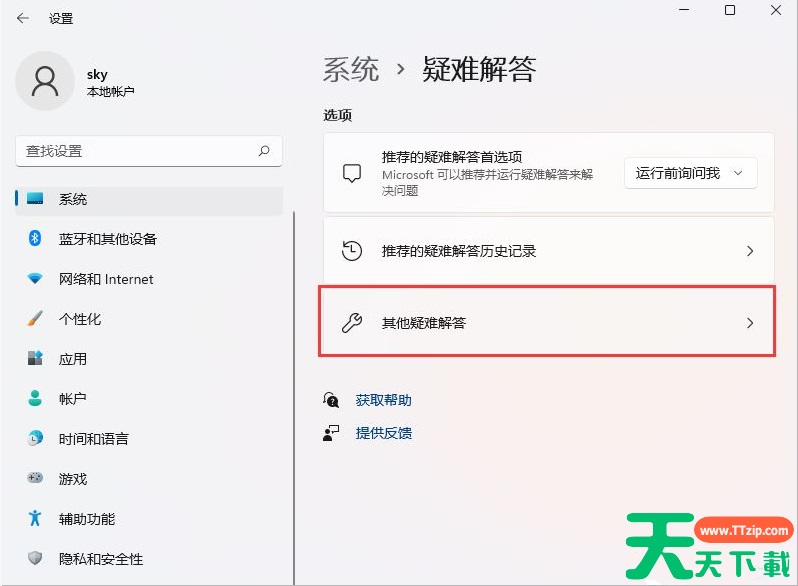Minimize the Settings window
The height and width of the screenshot is (586, 798).
[684, 10]
